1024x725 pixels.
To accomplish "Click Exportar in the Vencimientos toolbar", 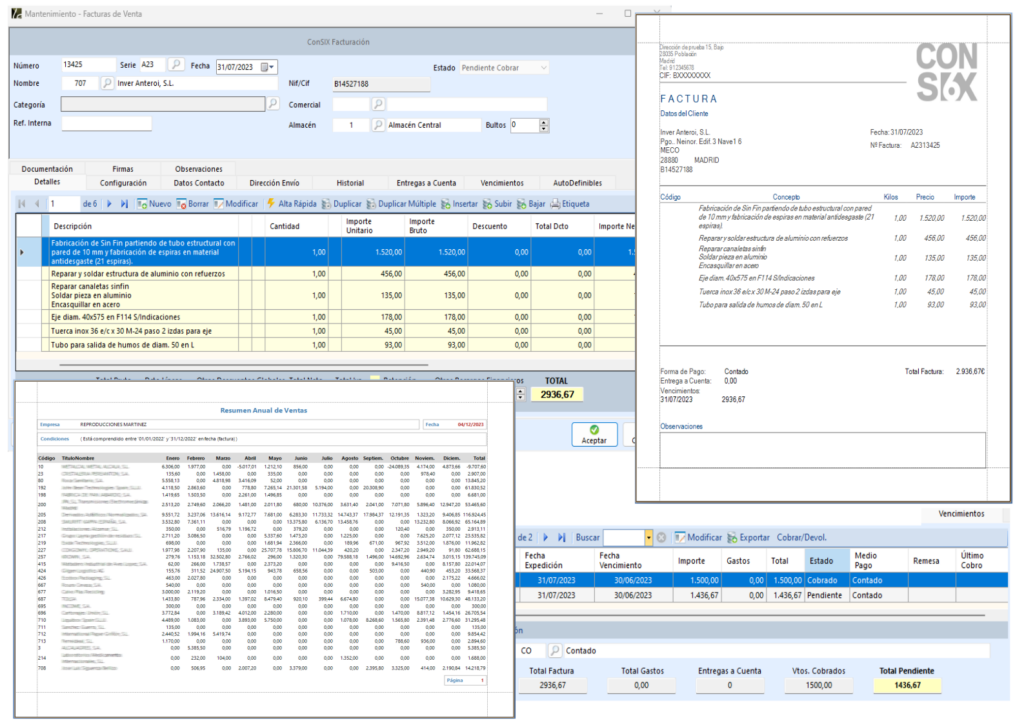I will point(739,537).
